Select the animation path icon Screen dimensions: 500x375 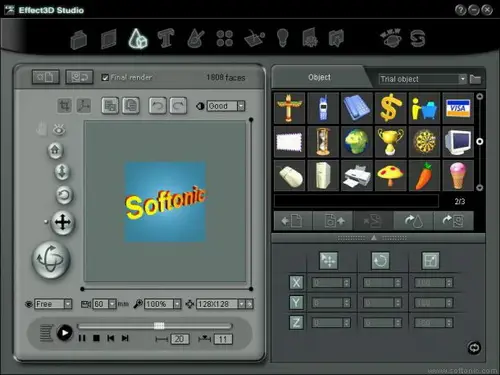[254, 38]
